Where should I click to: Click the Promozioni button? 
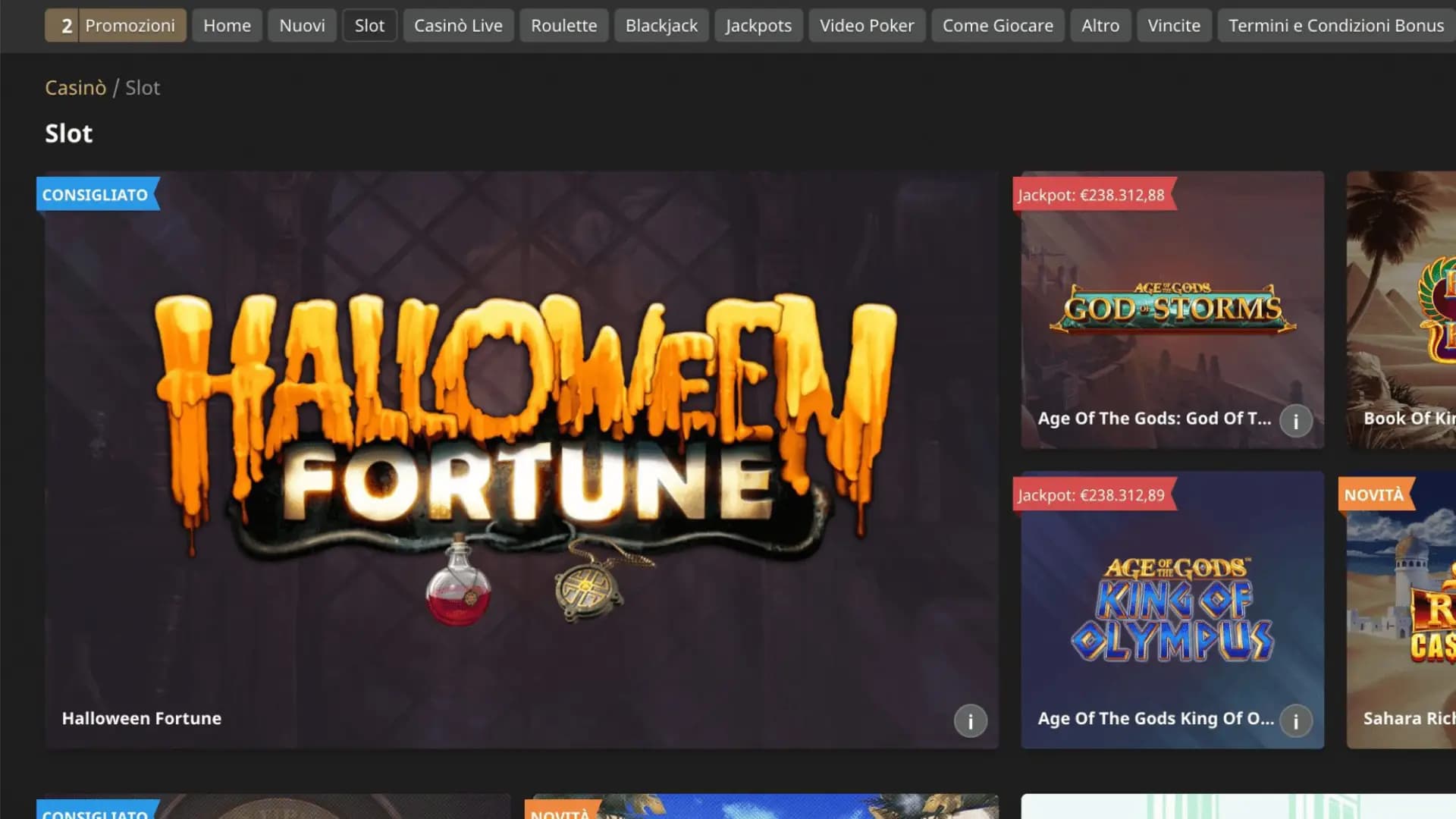point(130,25)
